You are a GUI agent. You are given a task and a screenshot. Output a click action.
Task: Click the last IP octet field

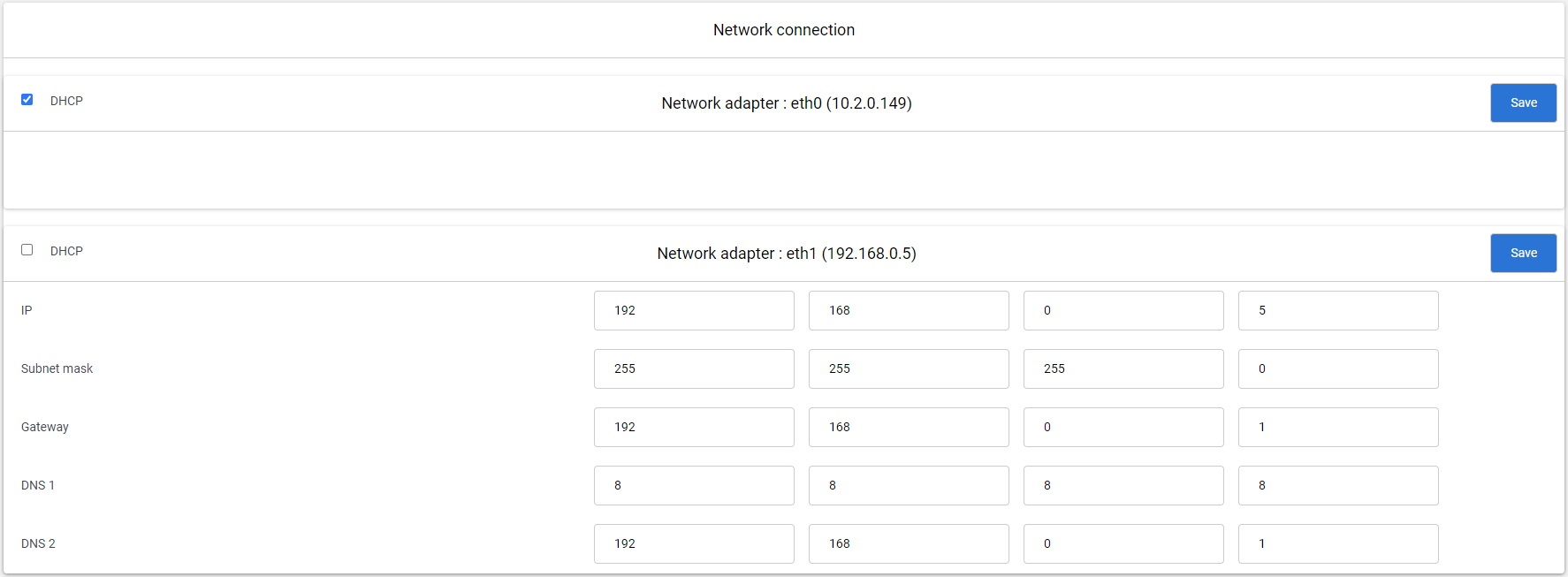pyautogui.click(x=1338, y=310)
